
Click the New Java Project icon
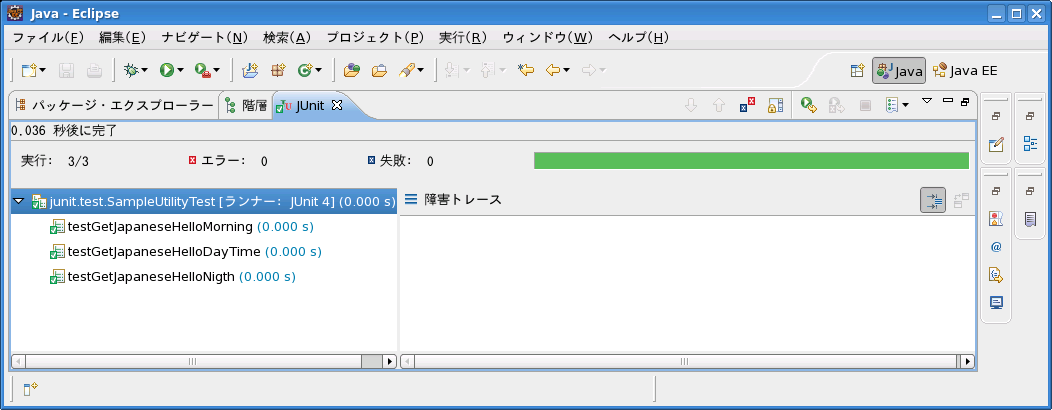pyautogui.click(x=250, y=70)
